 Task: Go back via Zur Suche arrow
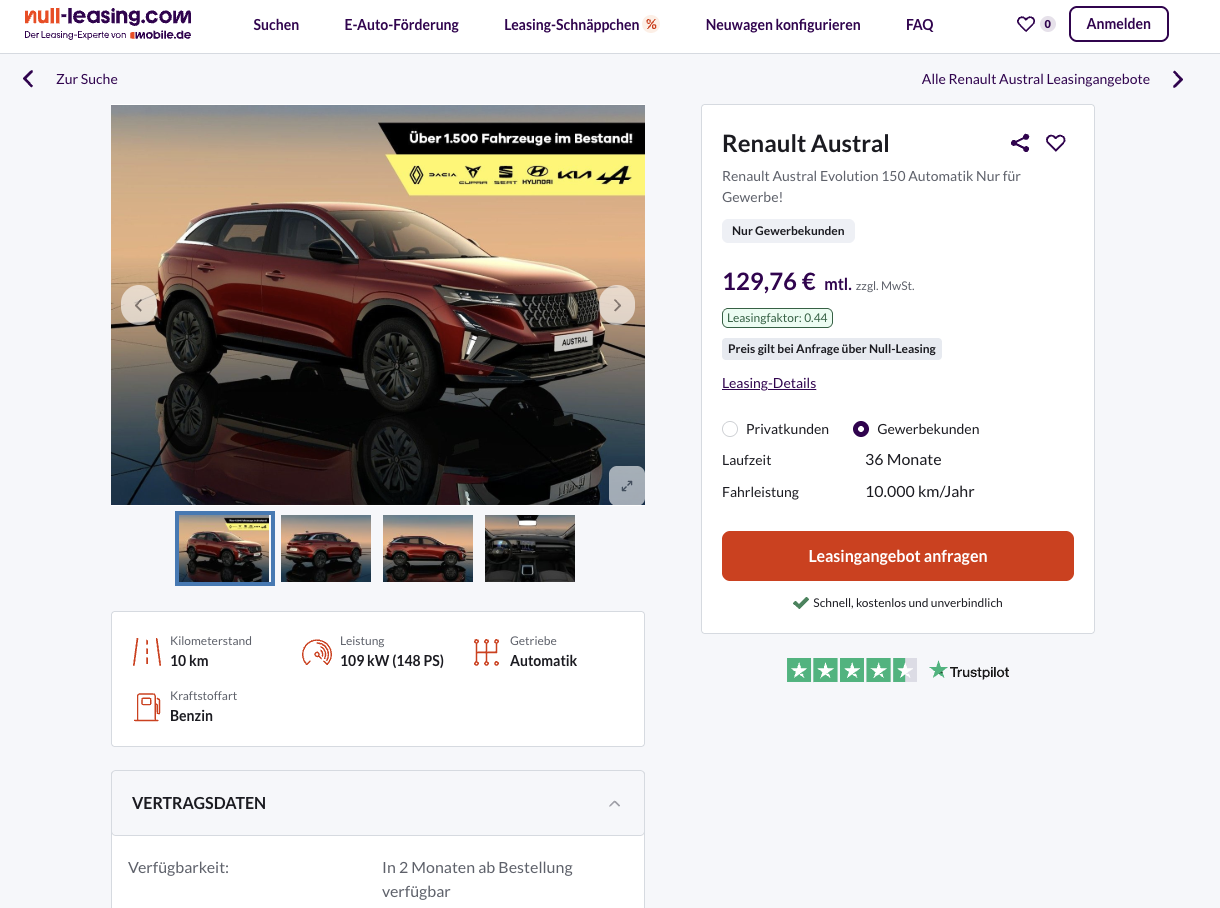(x=28, y=79)
